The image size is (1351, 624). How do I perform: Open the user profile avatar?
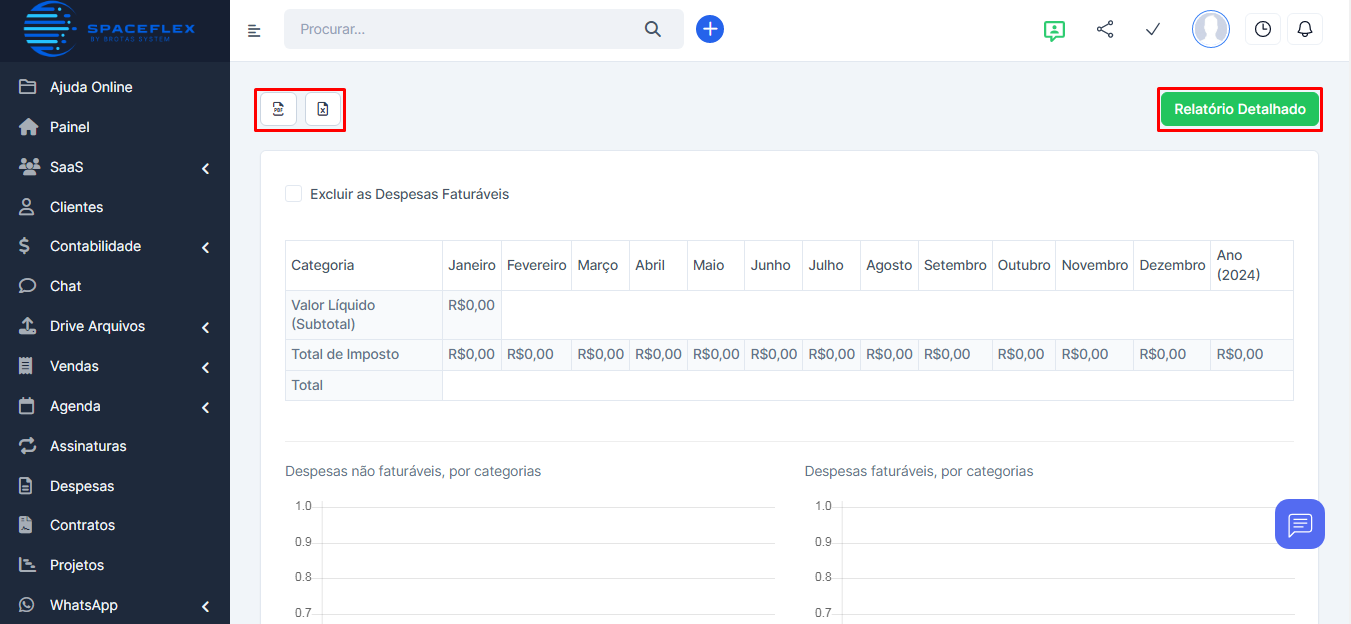point(1210,29)
